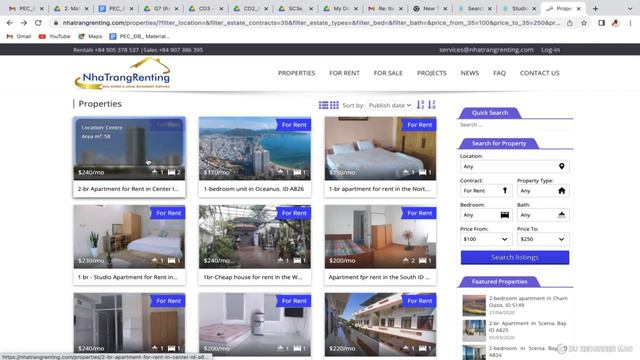Click the Search listings button

coord(515,258)
